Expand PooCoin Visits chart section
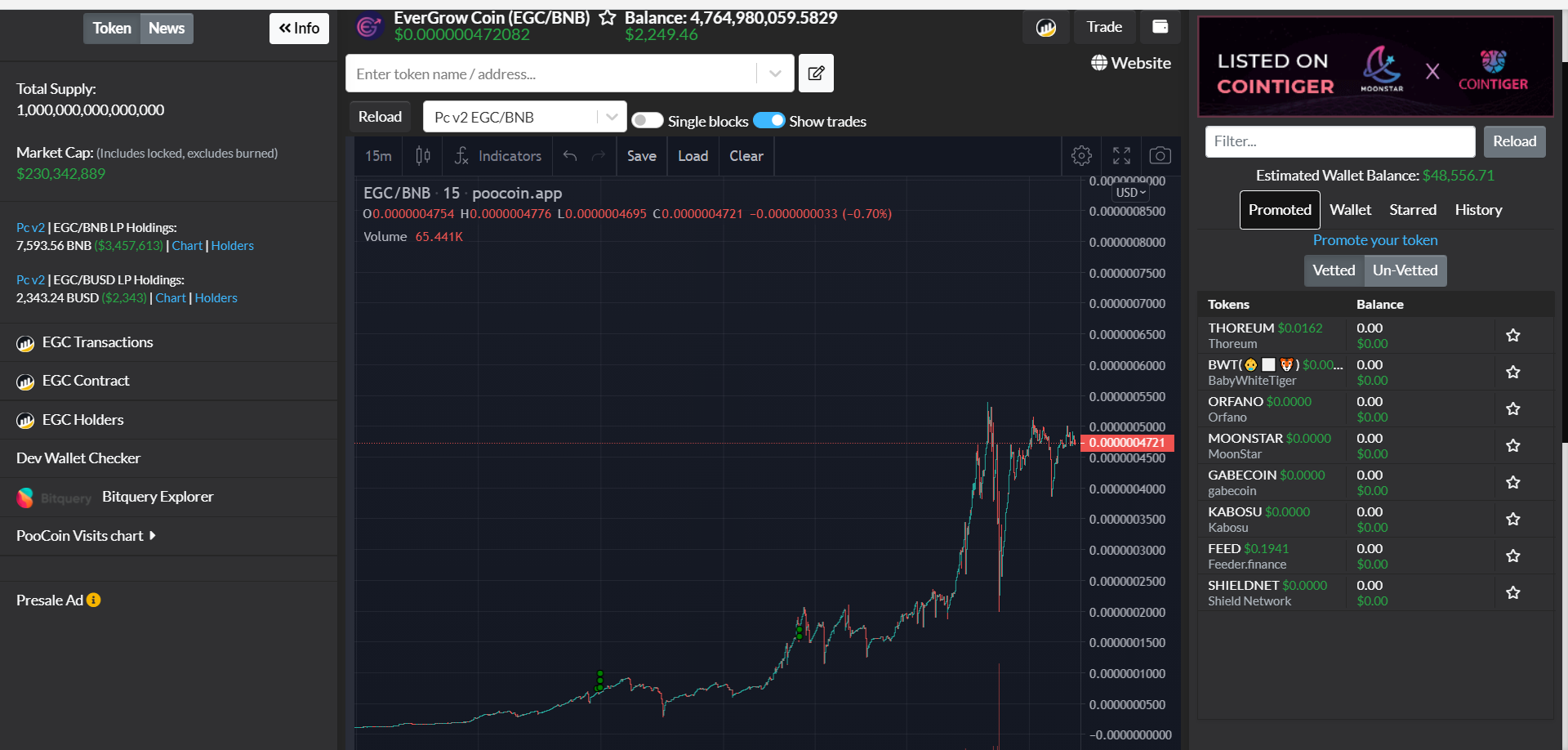Screen dimensions: 1568x750 click(86, 536)
